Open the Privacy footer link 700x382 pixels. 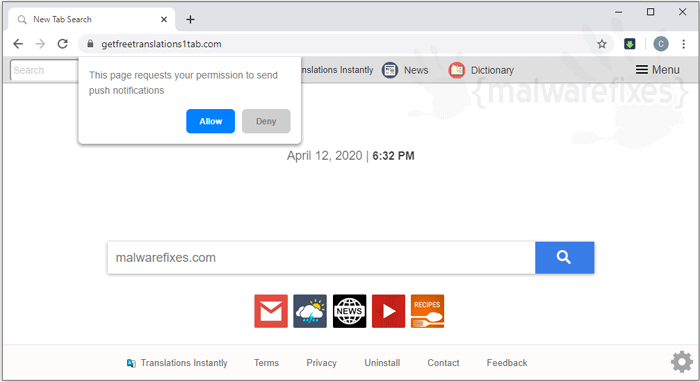(x=321, y=363)
